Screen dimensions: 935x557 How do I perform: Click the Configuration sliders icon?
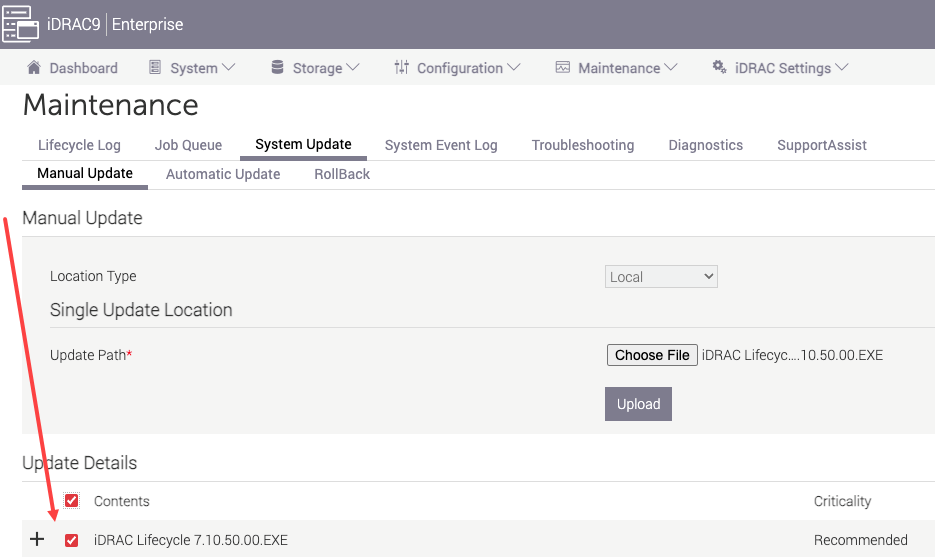tap(401, 68)
